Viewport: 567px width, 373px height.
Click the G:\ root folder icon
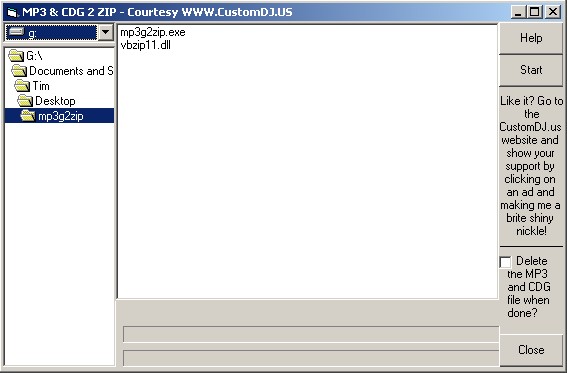pos(16,56)
